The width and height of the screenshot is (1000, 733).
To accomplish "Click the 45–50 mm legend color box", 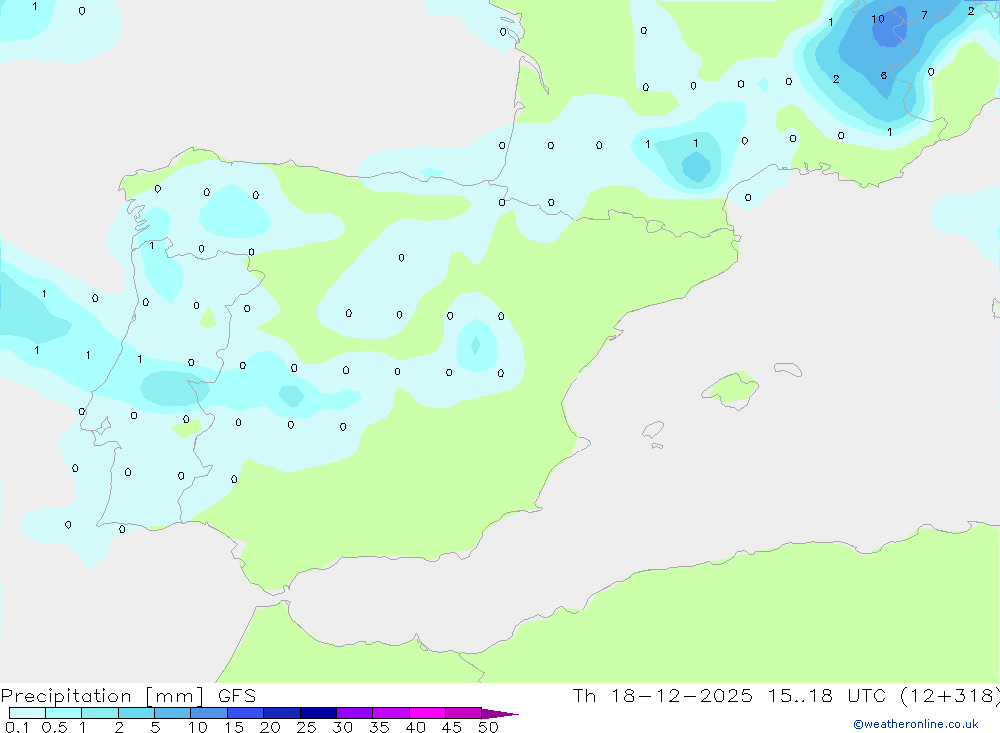I will [464, 713].
